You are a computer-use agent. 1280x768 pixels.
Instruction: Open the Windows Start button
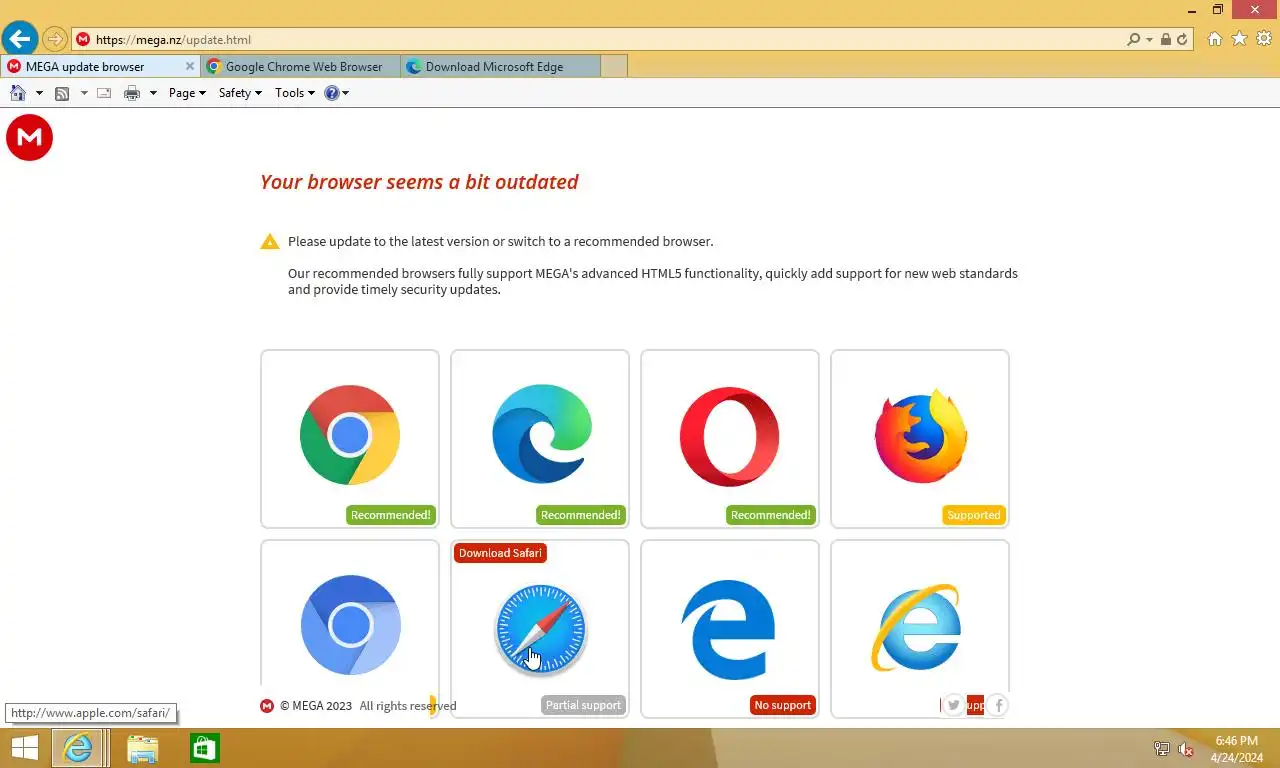[24, 748]
